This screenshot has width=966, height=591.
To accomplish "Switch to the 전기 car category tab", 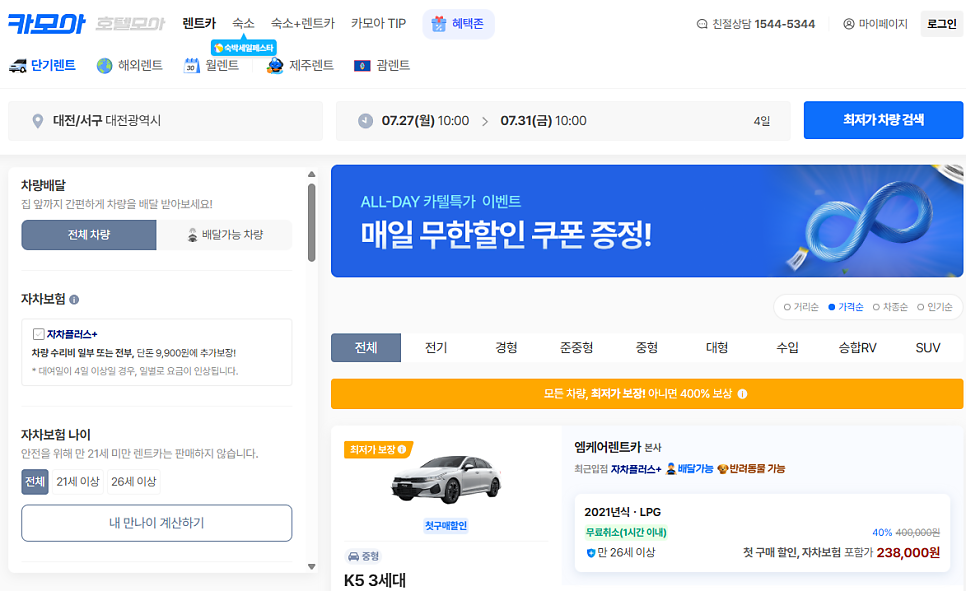I will (x=436, y=348).
